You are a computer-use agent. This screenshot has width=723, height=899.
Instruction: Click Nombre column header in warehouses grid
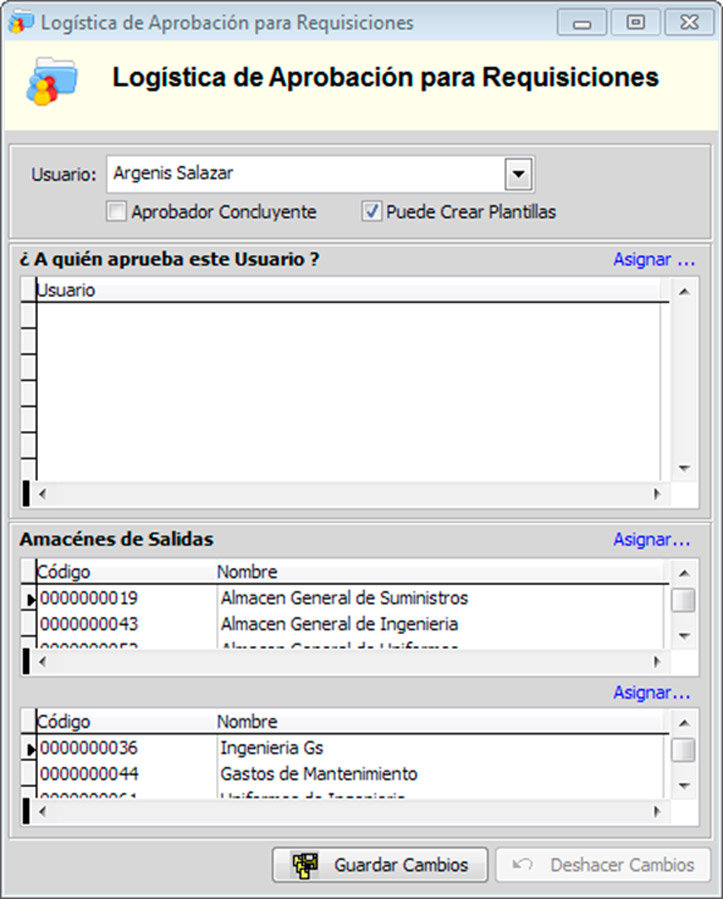point(247,572)
